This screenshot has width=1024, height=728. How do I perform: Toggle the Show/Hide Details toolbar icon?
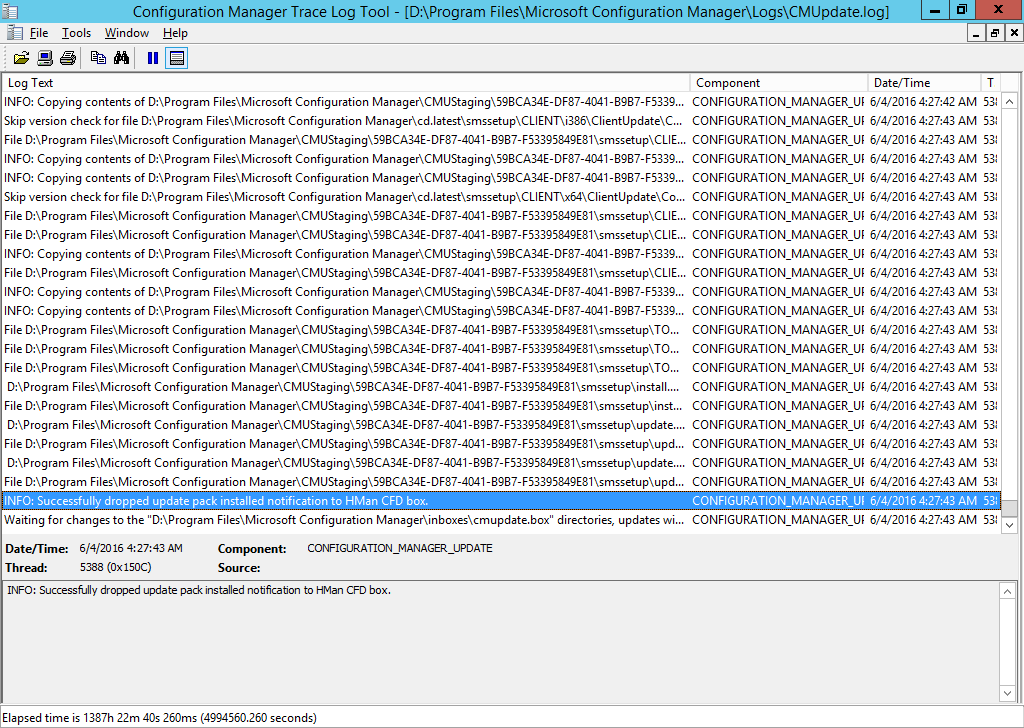tap(176, 58)
